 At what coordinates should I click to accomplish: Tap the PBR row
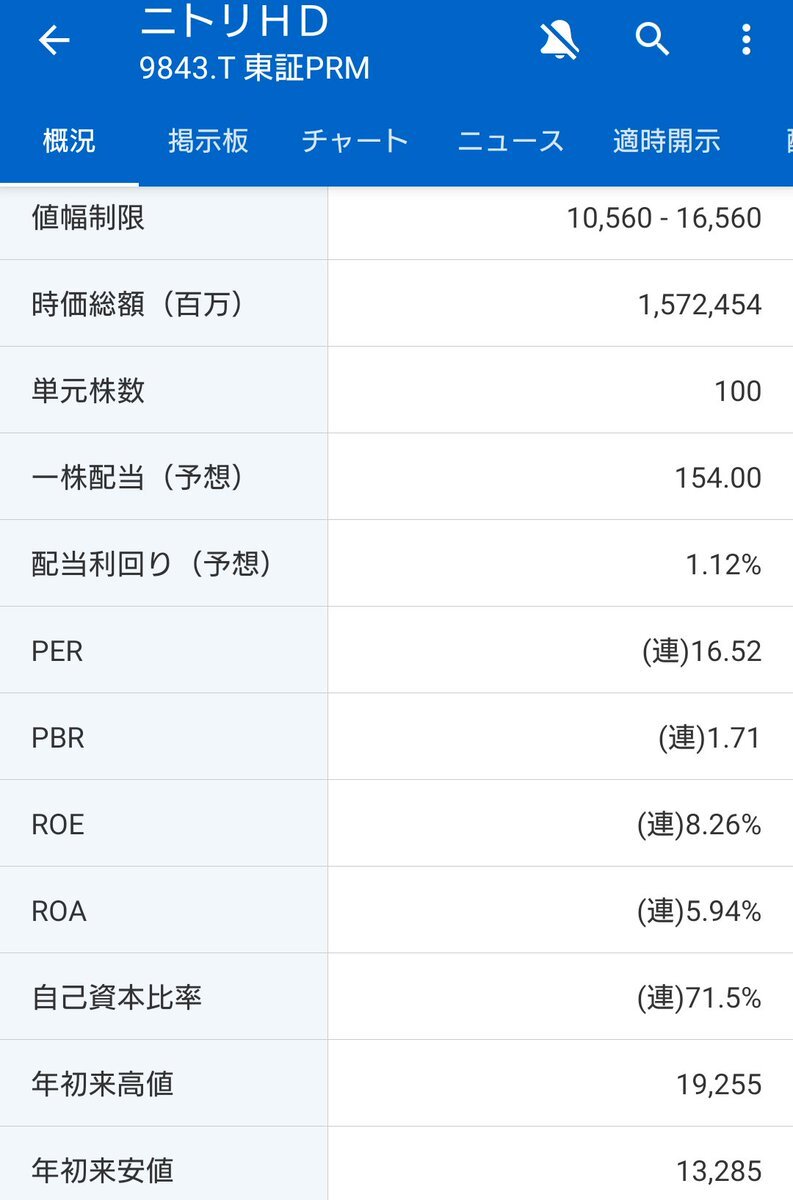tap(396, 738)
